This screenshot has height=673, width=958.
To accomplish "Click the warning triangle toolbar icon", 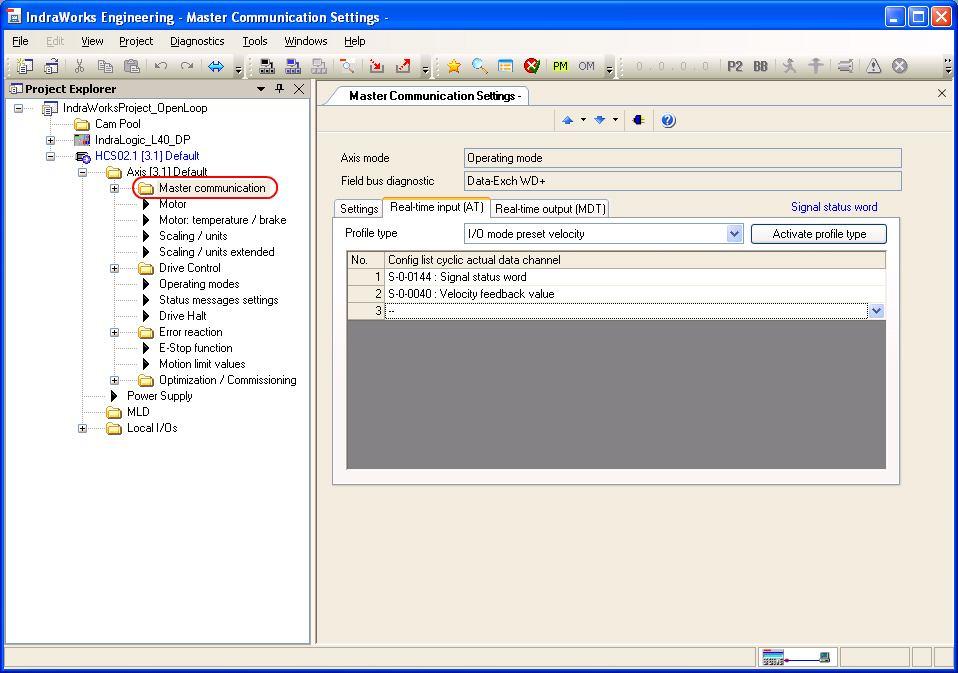I will 874,66.
